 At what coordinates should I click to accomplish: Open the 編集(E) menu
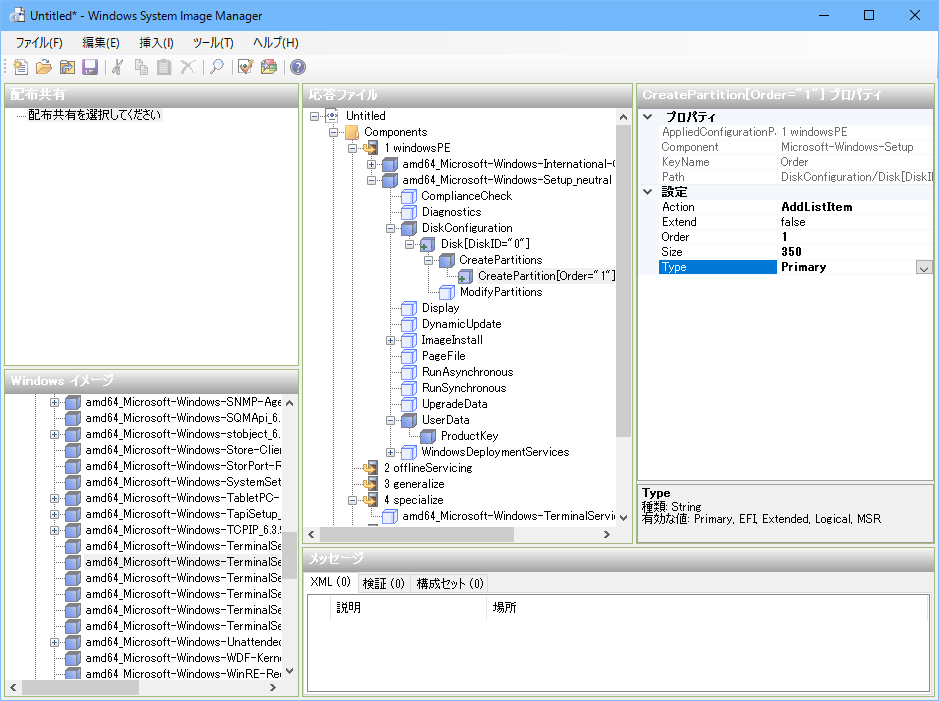[x=101, y=43]
